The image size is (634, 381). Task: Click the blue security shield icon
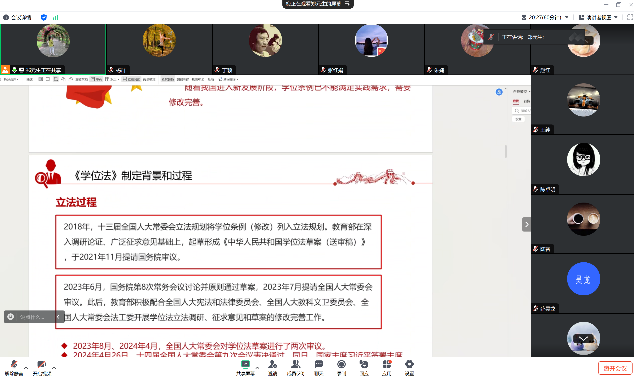[44, 17]
